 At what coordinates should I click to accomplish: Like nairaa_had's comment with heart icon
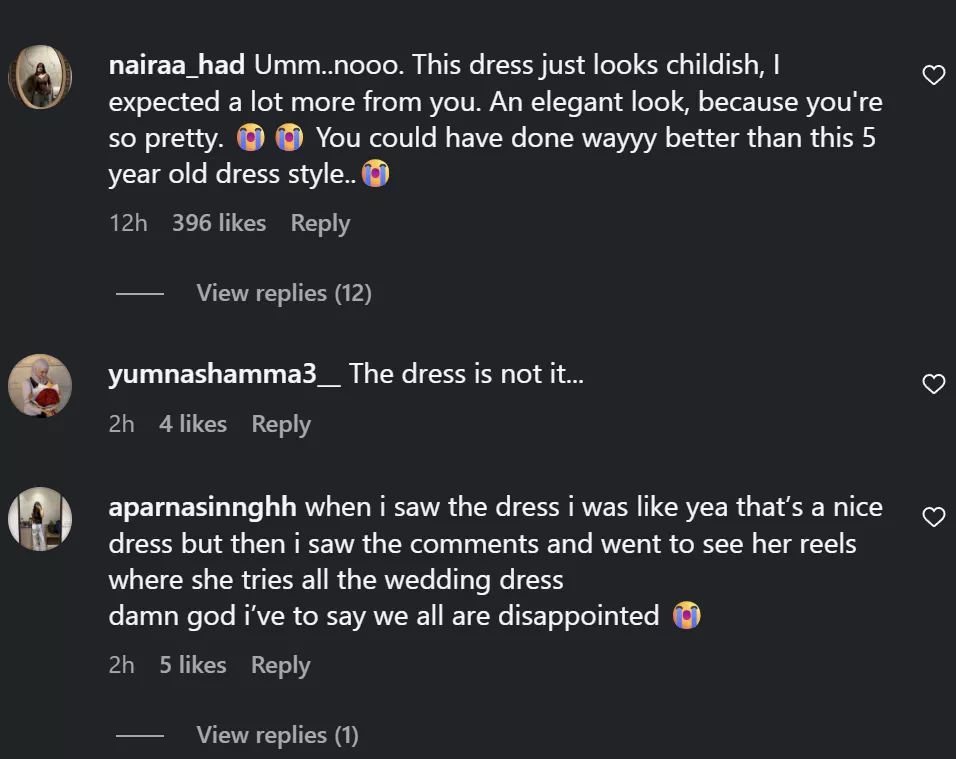pyautogui.click(x=933, y=75)
